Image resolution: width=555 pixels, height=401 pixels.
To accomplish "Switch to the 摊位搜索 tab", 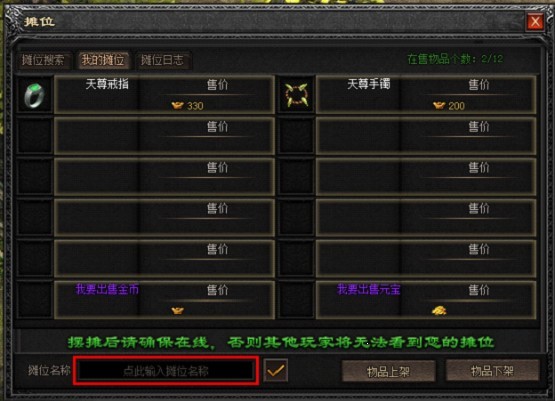I will pyautogui.click(x=43, y=60).
